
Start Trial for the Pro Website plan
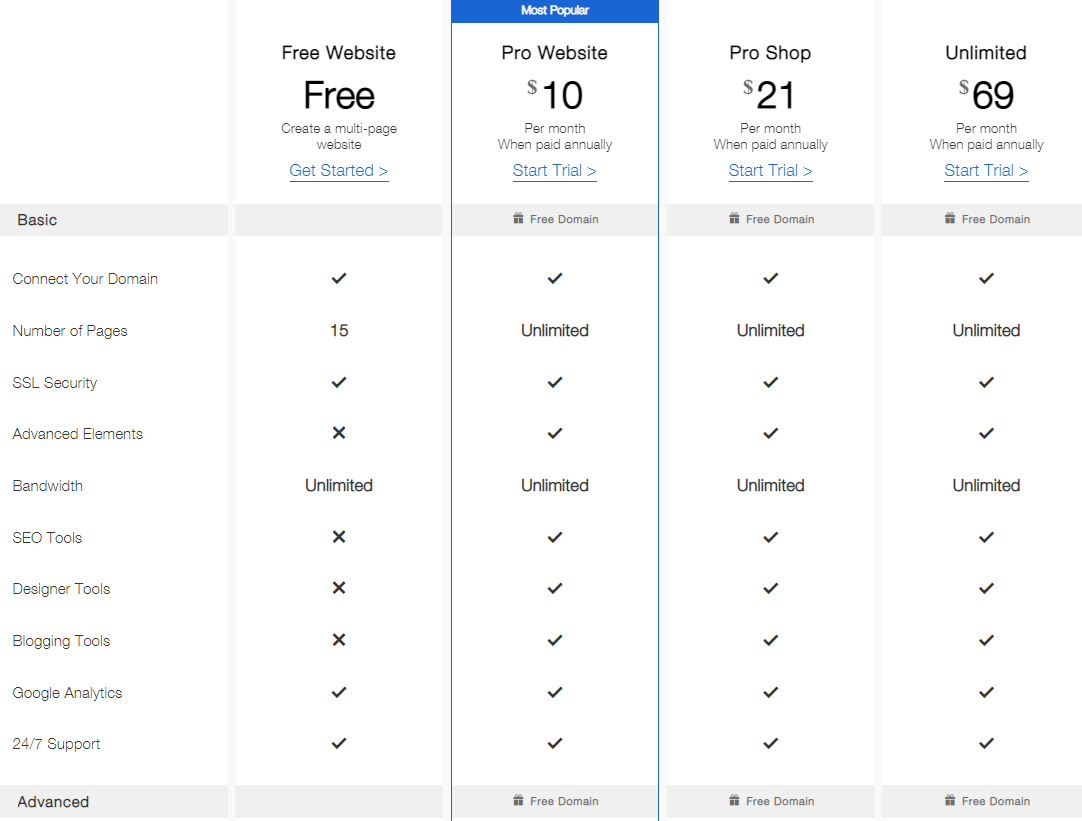coord(555,170)
